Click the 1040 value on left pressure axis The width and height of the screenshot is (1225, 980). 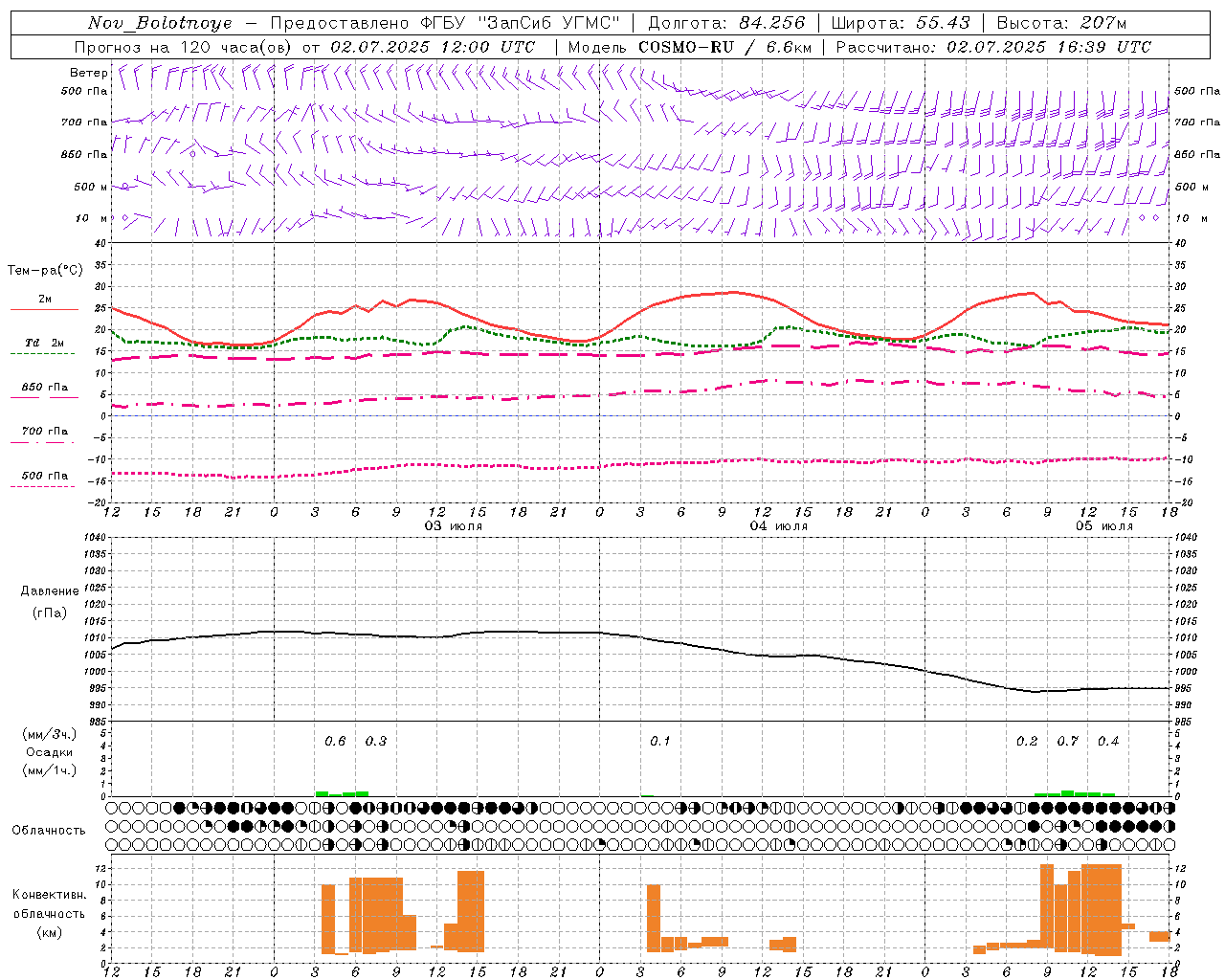pos(96,537)
